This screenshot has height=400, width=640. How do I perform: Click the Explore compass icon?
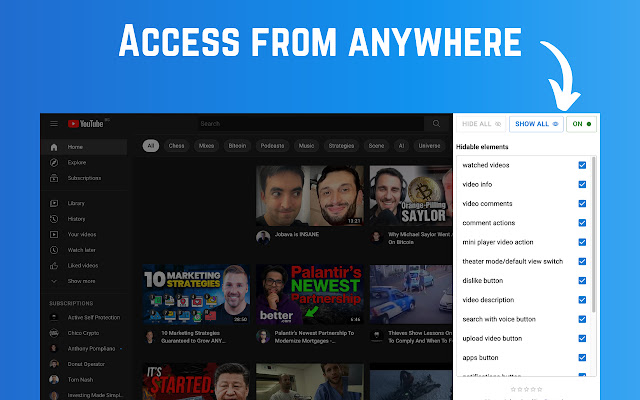54,162
